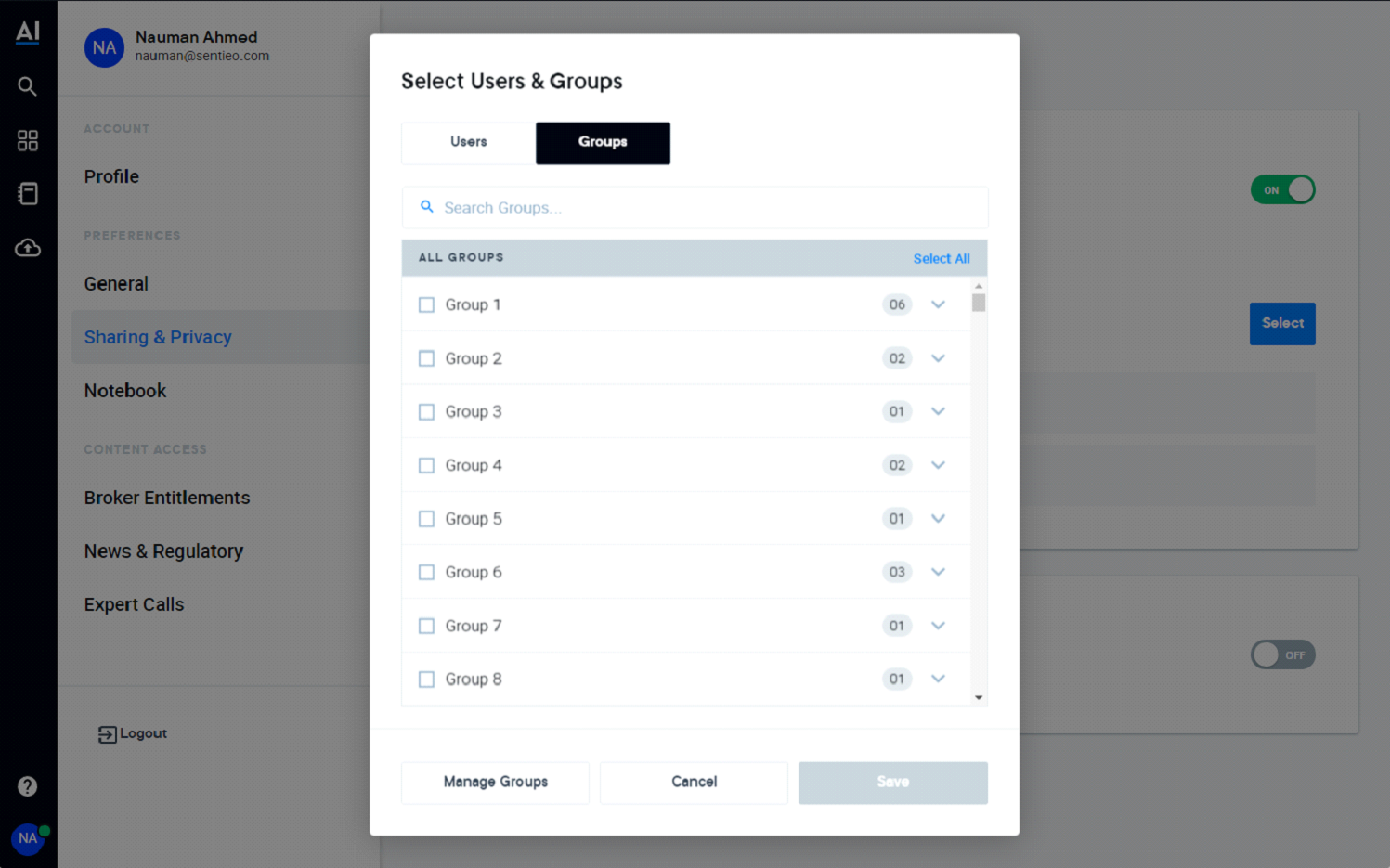The image size is (1390, 868).
Task: Expand Group 2 members chevron
Action: click(938, 358)
